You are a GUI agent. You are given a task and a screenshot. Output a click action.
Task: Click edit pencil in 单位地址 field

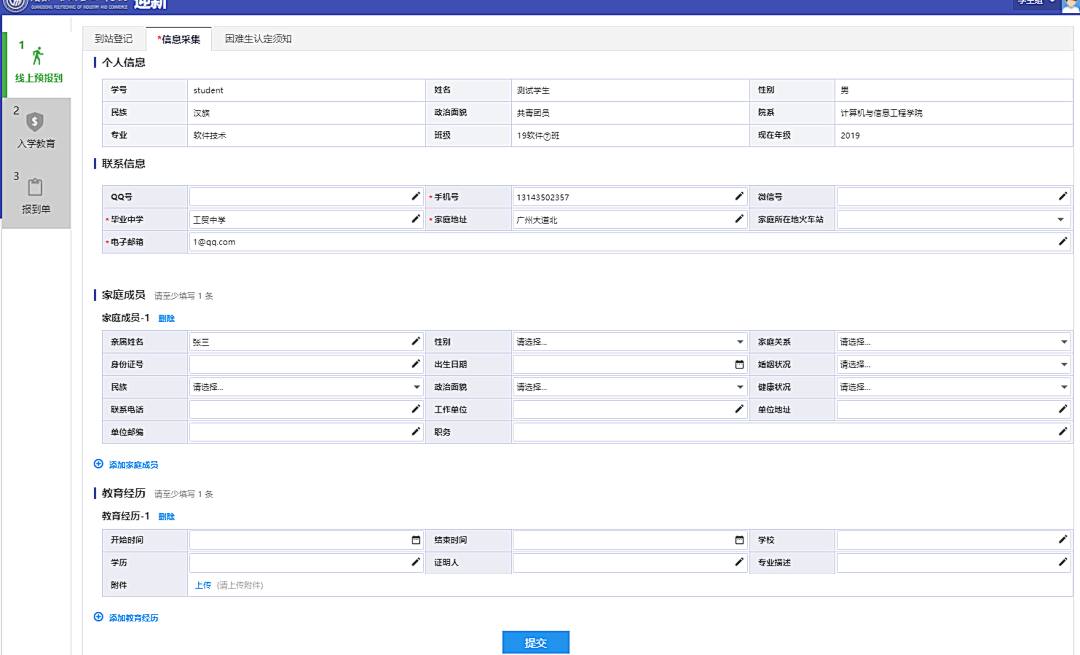(1063, 409)
